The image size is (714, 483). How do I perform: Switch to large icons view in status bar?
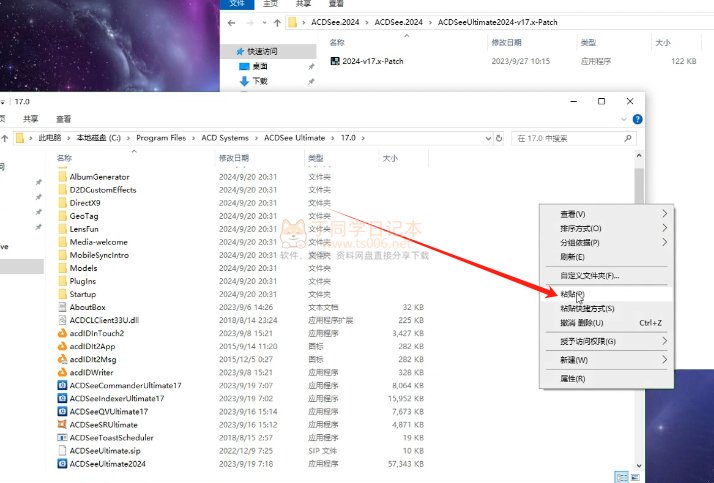pyautogui.click(x=634, y=476)
